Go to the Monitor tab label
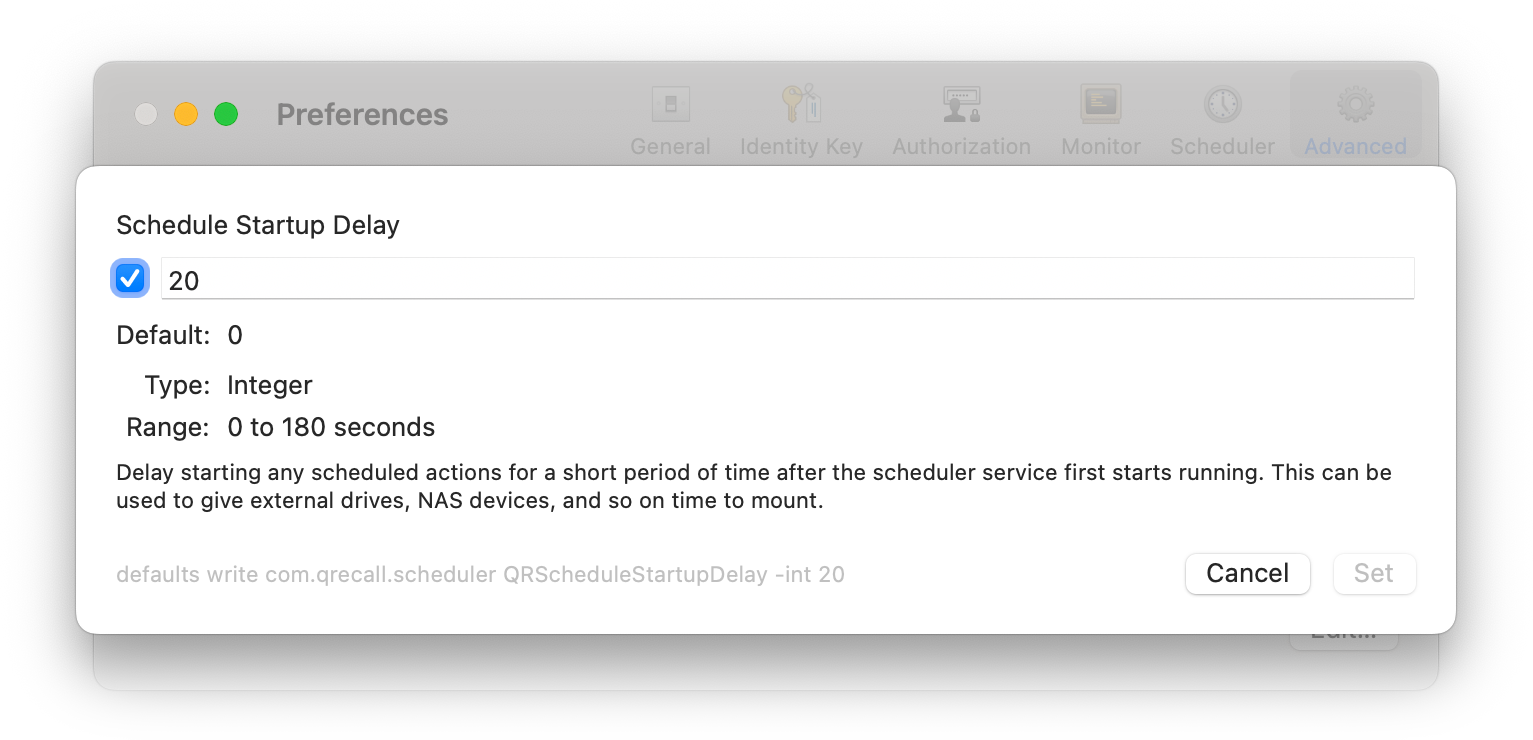 pyautogui.click(x=1101, y=147)
